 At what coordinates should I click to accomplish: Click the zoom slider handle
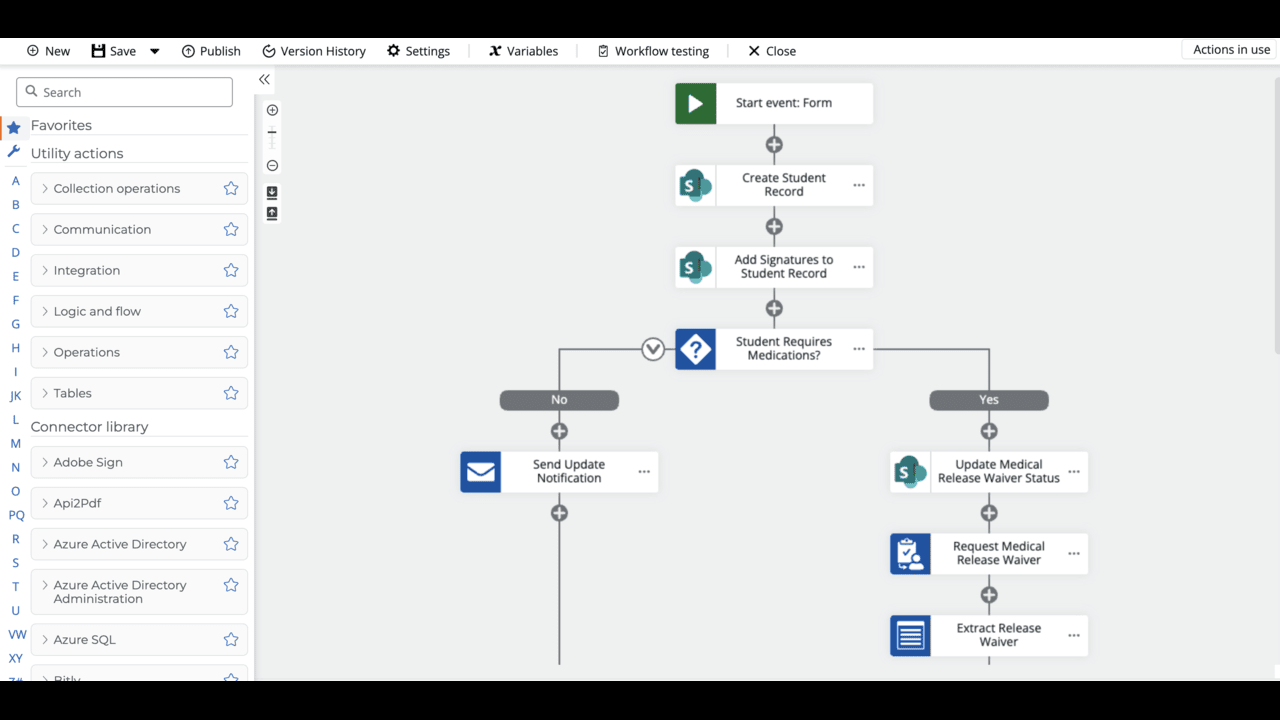(x=272, y=132)
